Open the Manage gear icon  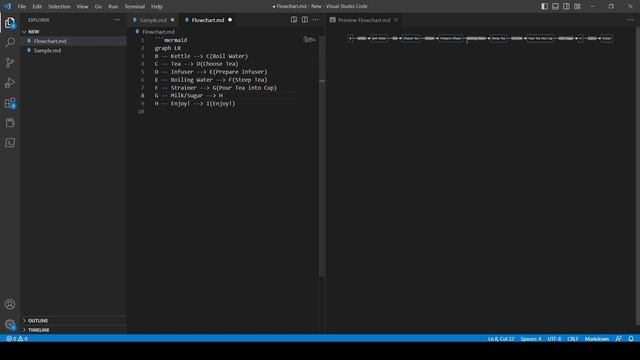point(10,325)
